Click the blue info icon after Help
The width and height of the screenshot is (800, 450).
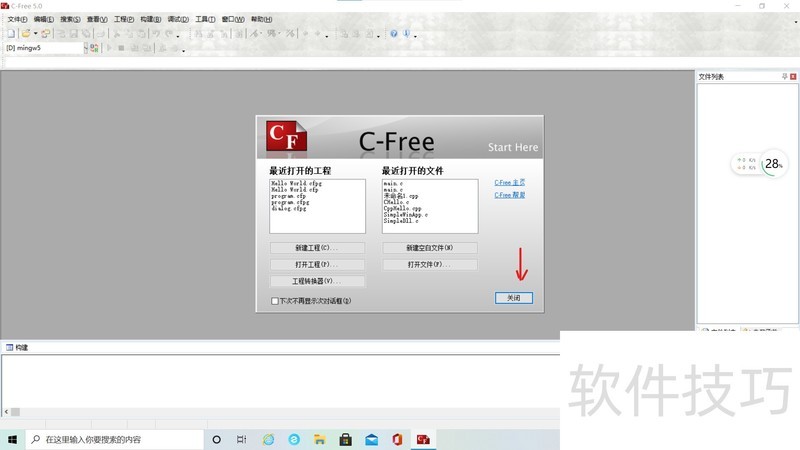(407, 34)
